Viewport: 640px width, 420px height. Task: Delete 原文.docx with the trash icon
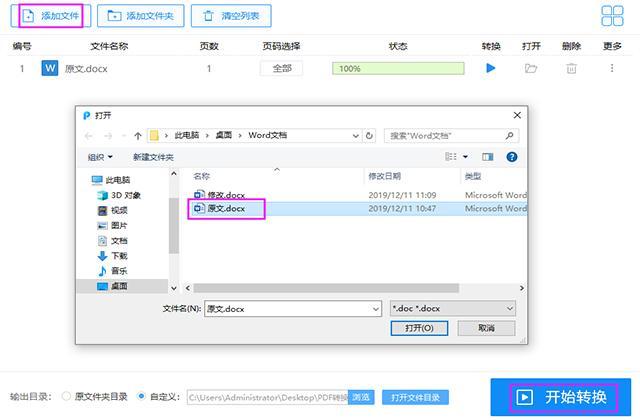[x=571, y=68]
